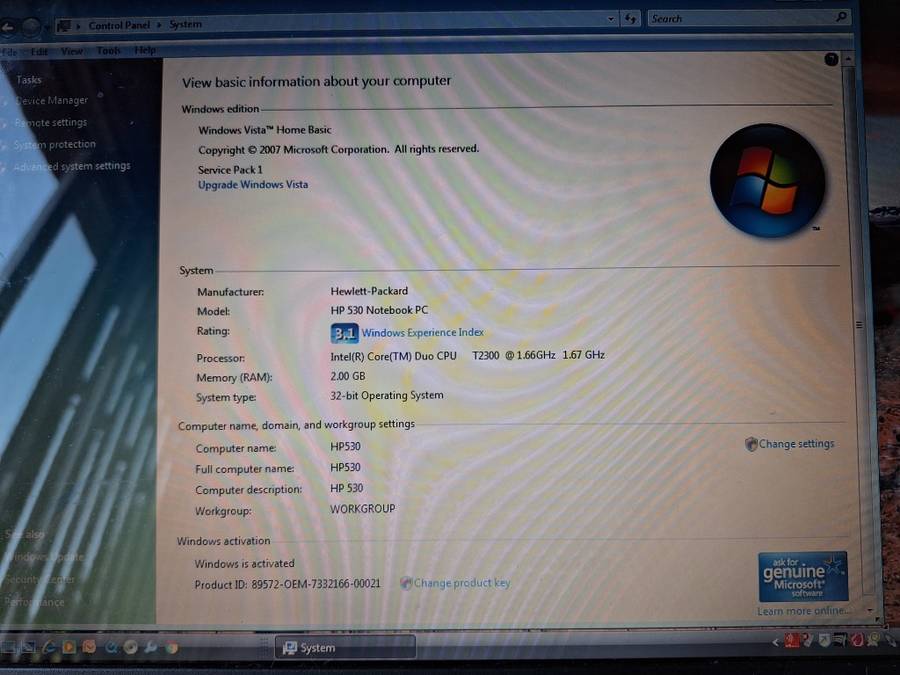Click the Windows Experience Index 3.1 rating badge
The width and height of the screenshot is (900, 675).
click(x=344, y=333)
